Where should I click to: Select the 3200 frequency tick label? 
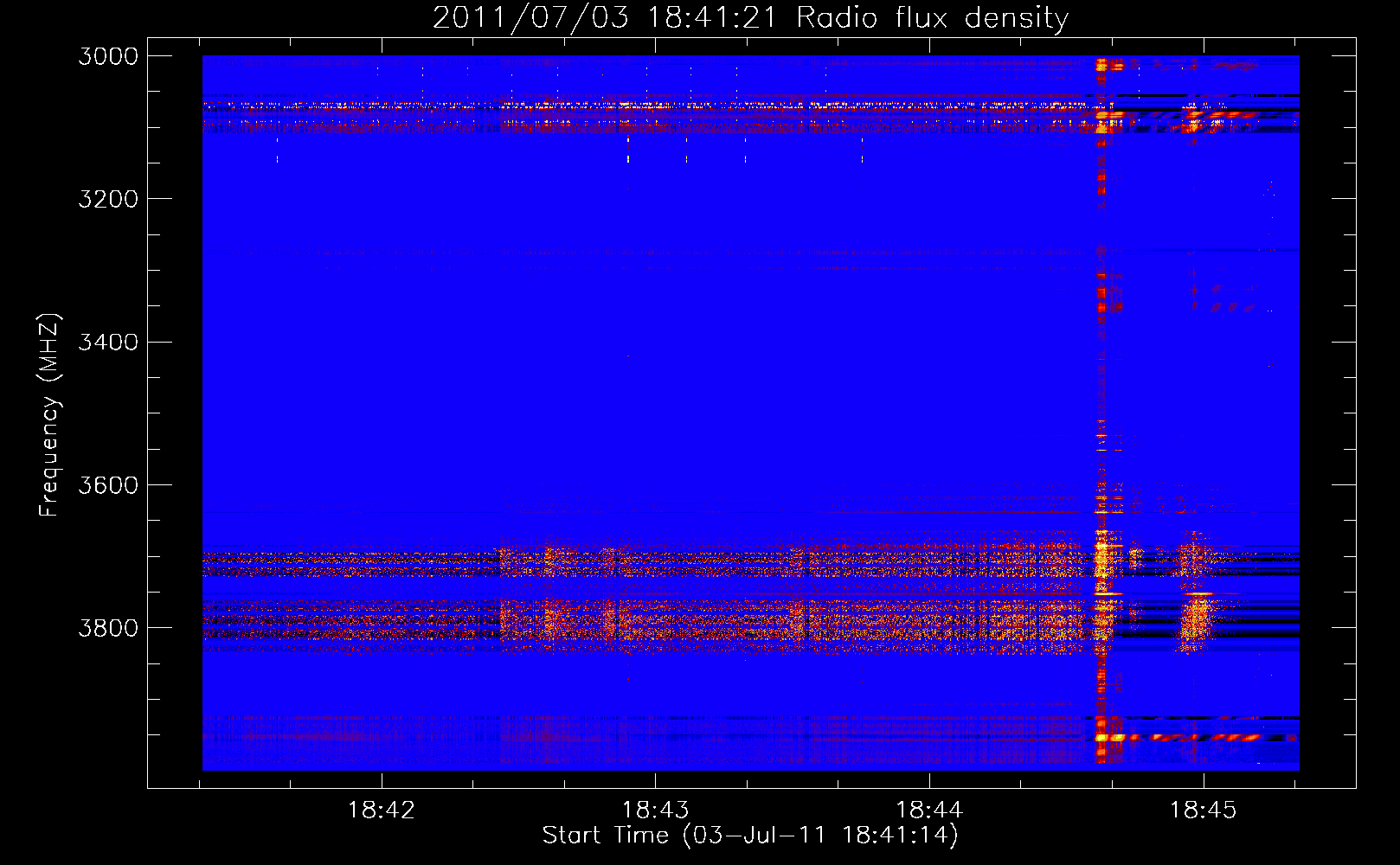click(108, 199)
